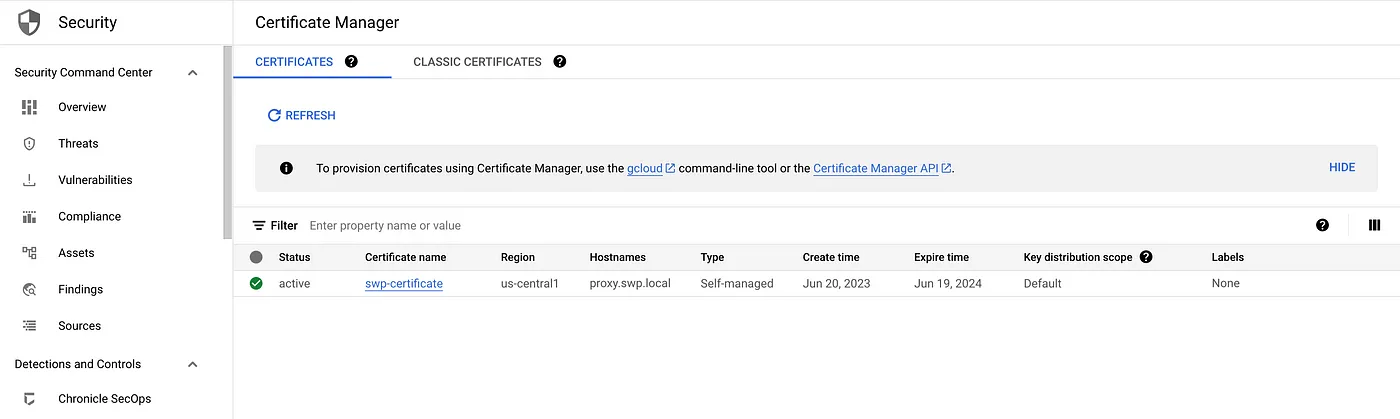The width and height of the screenshot is (1400, 419).
Task: Open Chronicle SecOps in the sidebar
Action: (x=105, y=399)
